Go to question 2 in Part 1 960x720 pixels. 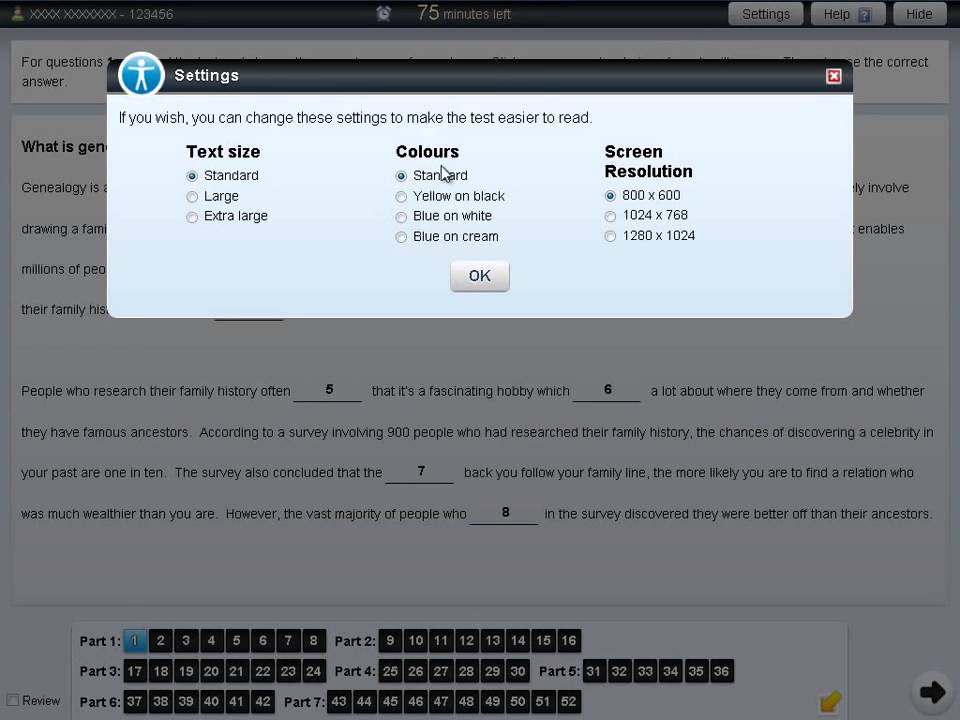160,641
